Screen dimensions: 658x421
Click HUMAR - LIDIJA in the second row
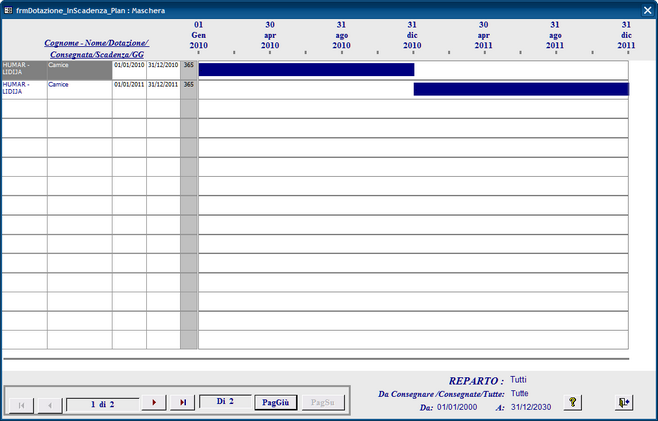[x=24, y=89]
